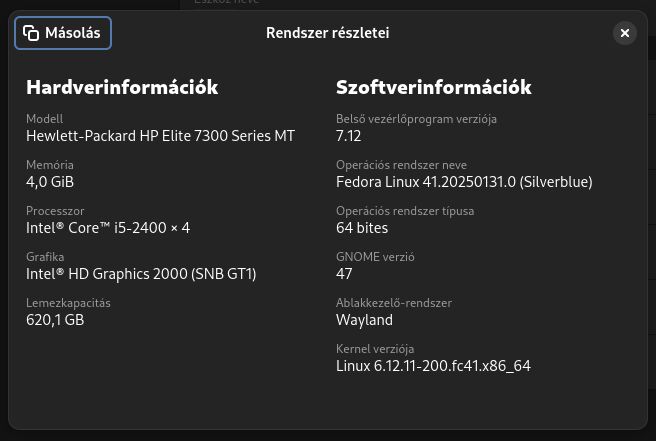The height and width of the screenshot is (441, 656).
Task: Click the Szoftverinformációk heading
Action: pyautogui.click(x=434, y=87)
